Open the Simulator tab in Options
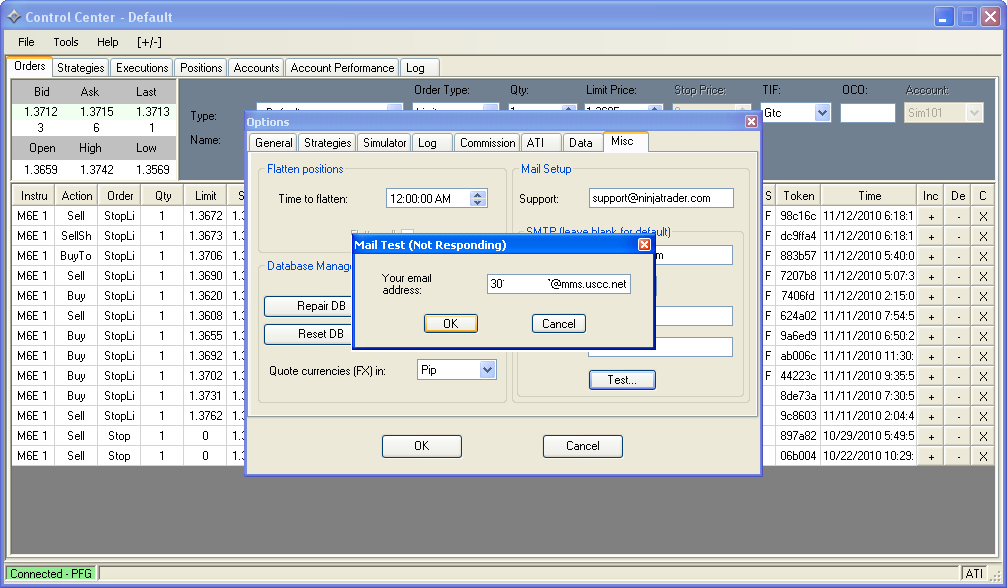This screenshot has height=588, width=1007. [x=384, y=143]
